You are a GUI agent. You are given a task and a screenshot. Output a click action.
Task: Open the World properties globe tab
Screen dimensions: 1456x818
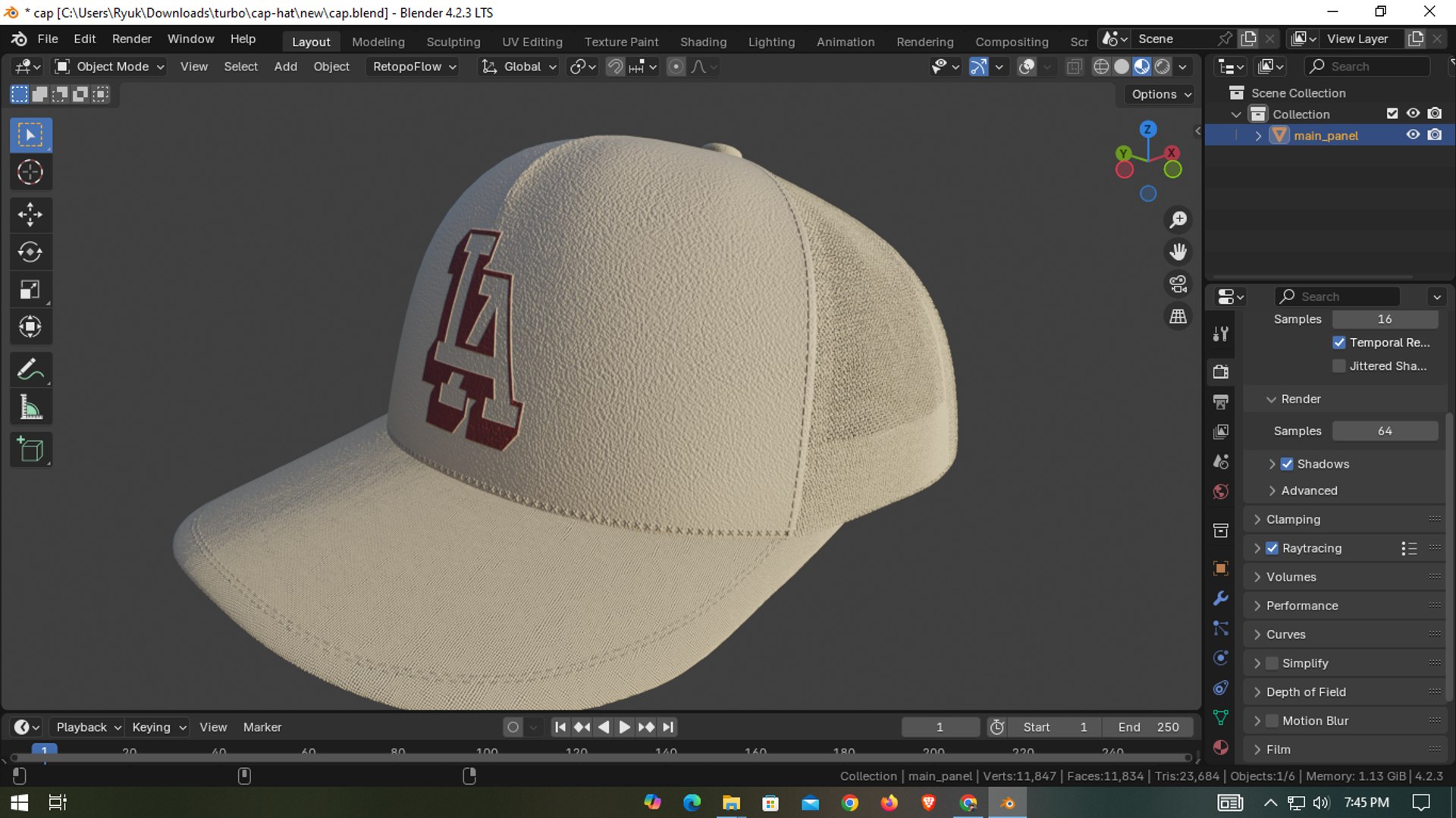click(x=1220, y=492)
